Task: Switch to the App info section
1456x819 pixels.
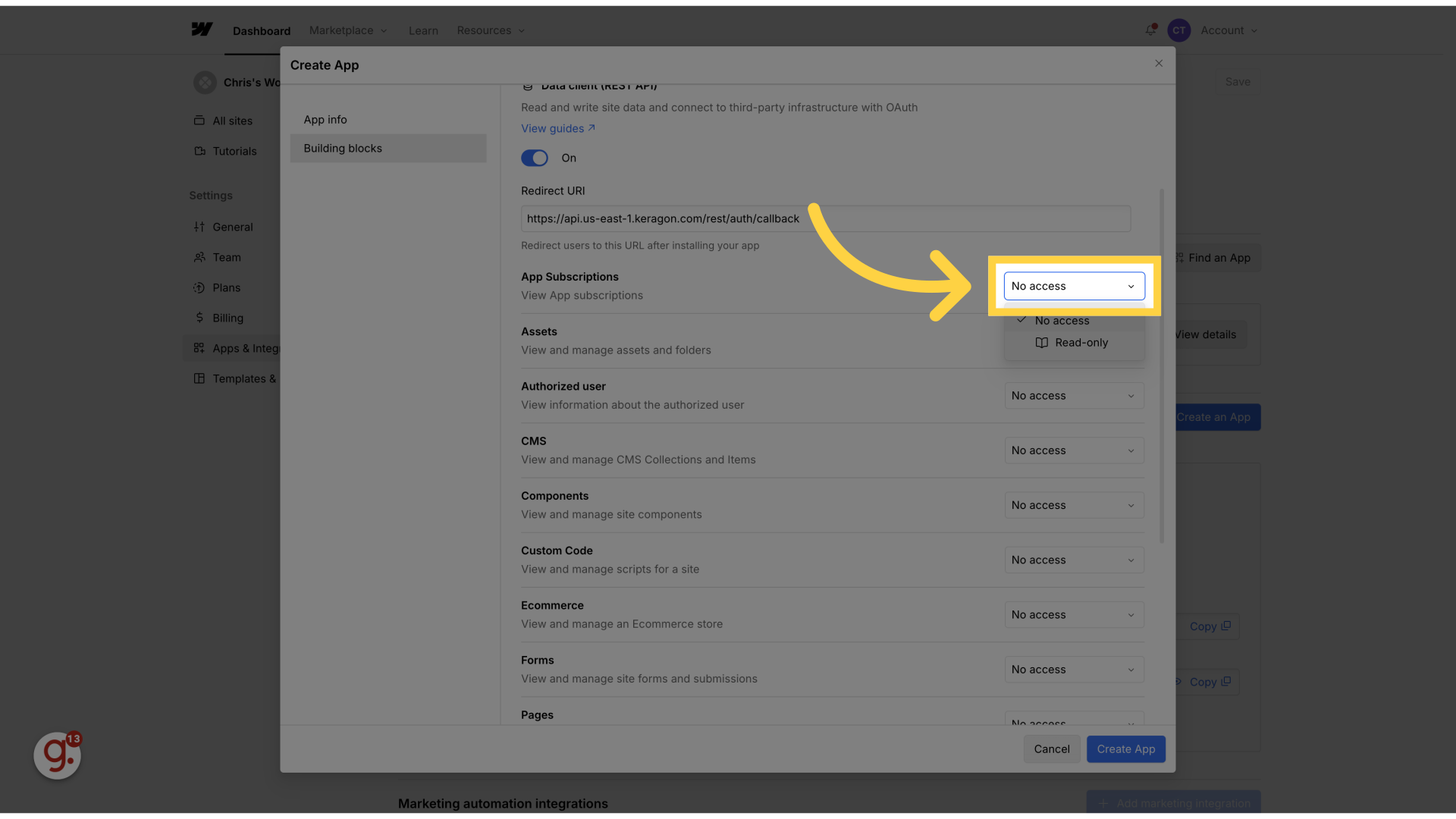Action: [x=388, y=120]
